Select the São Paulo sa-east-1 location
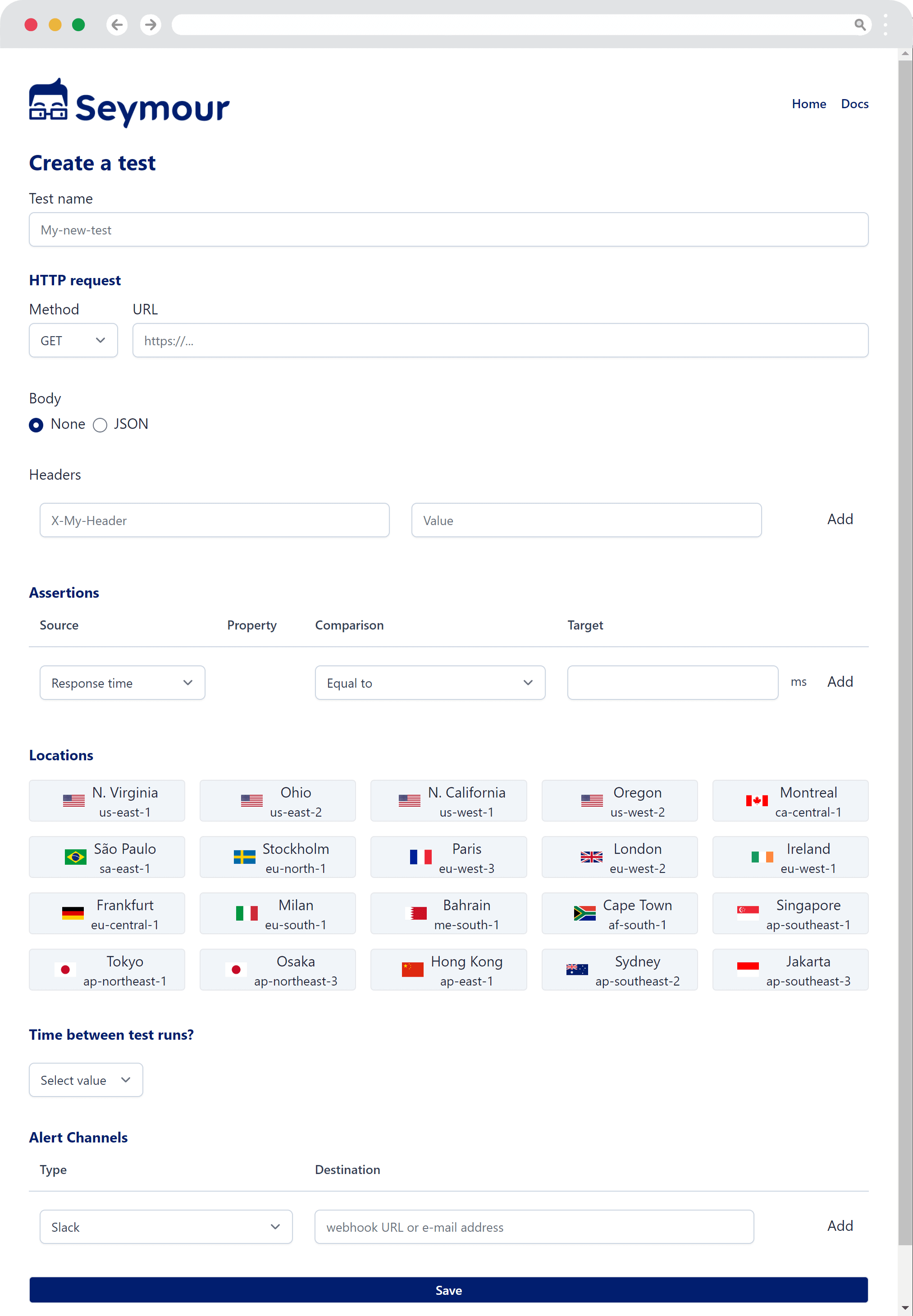 107,857
